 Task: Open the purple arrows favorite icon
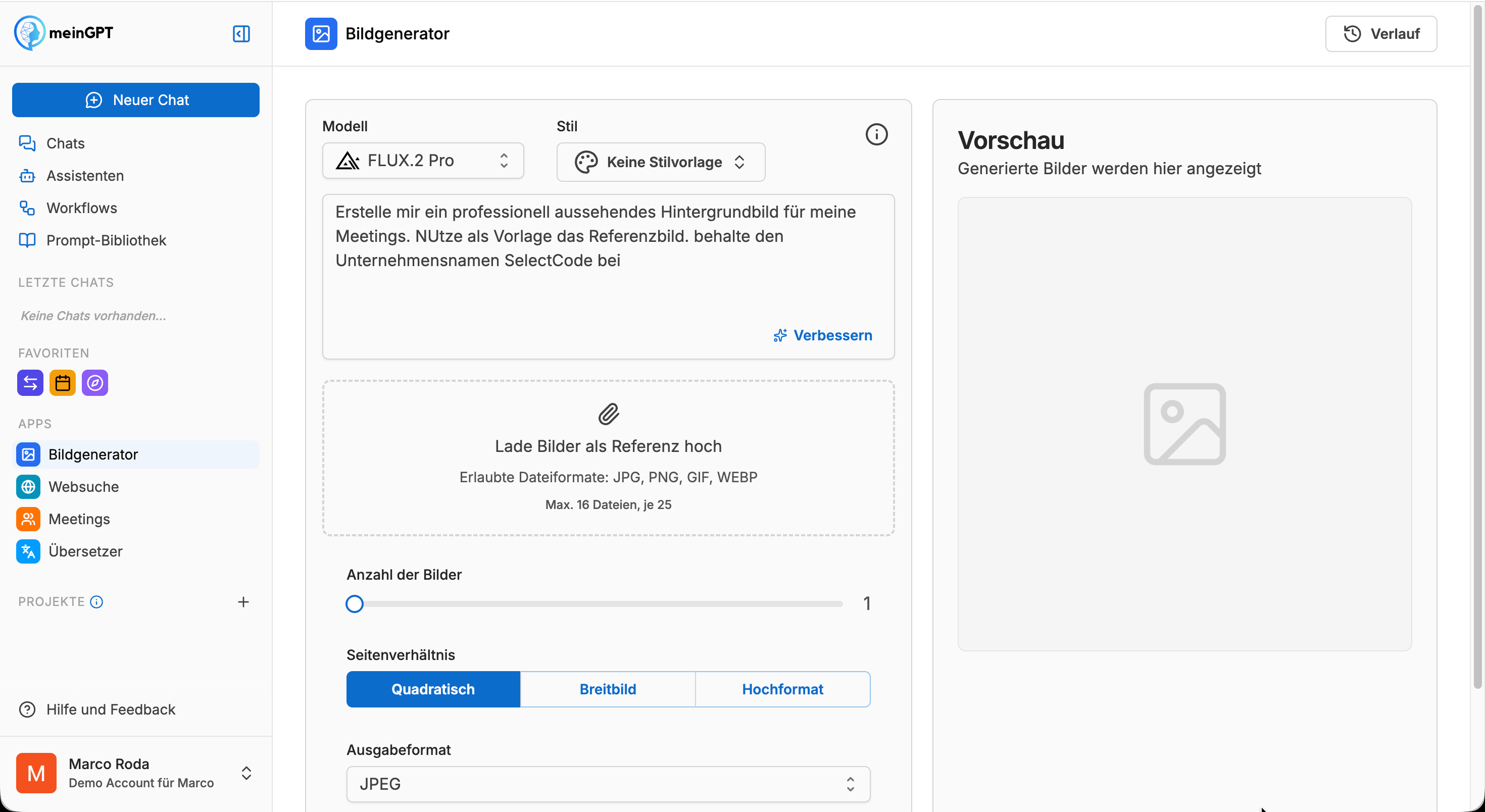pyautogui.click(x=30, y=383)
